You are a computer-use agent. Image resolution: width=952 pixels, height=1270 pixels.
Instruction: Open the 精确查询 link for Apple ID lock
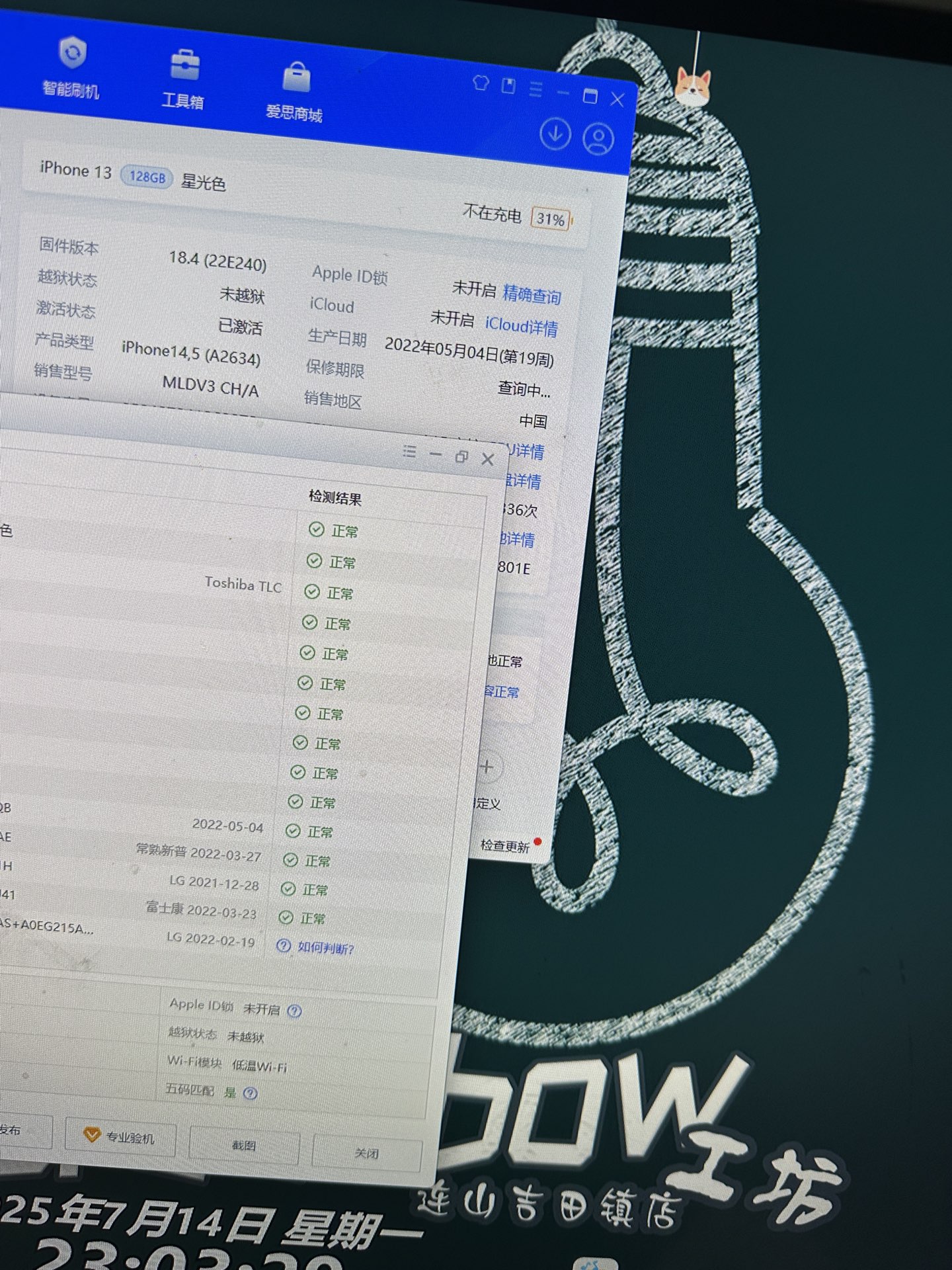pos(532,294)
